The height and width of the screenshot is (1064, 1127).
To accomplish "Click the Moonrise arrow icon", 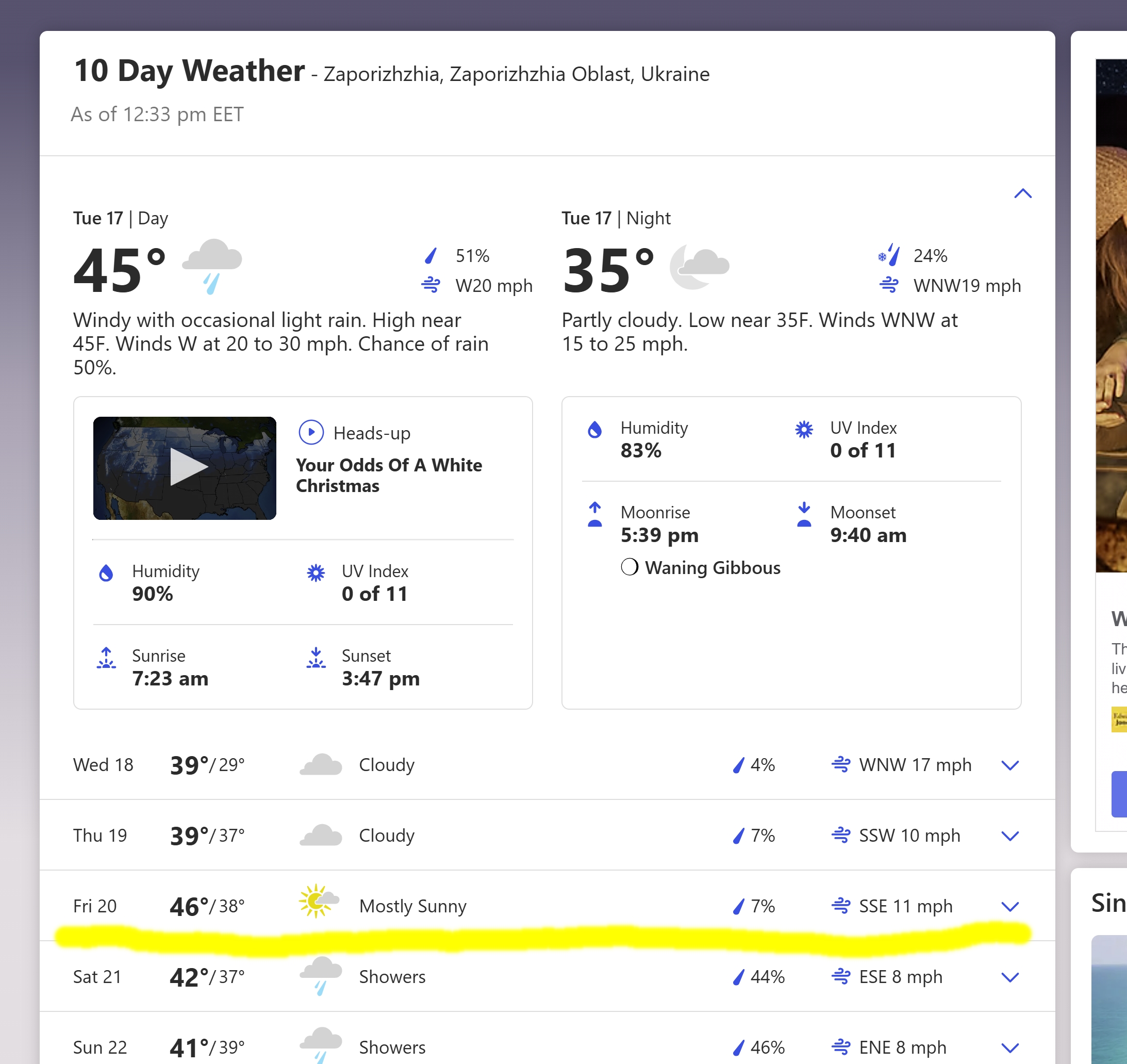I will 594,514.
